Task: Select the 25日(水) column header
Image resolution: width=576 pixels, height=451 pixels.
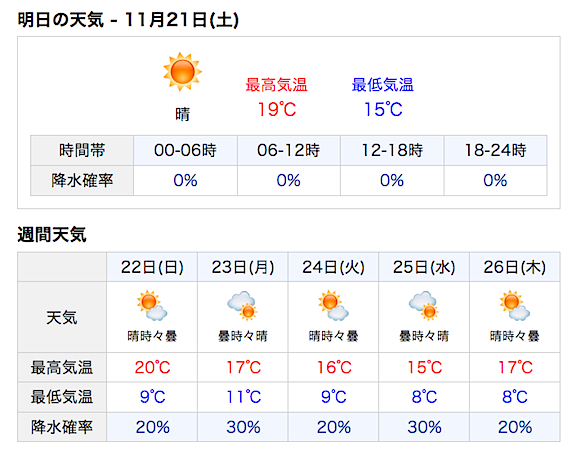Action: click(424, 267)
